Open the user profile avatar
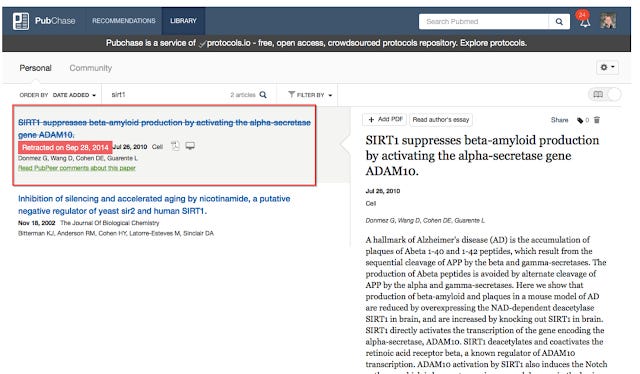This screenshot has width=640, height=374. [x=608, y=20]
